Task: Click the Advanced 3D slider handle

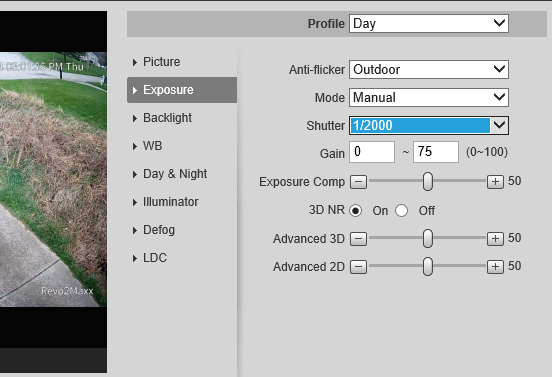Action: (428, 238)
